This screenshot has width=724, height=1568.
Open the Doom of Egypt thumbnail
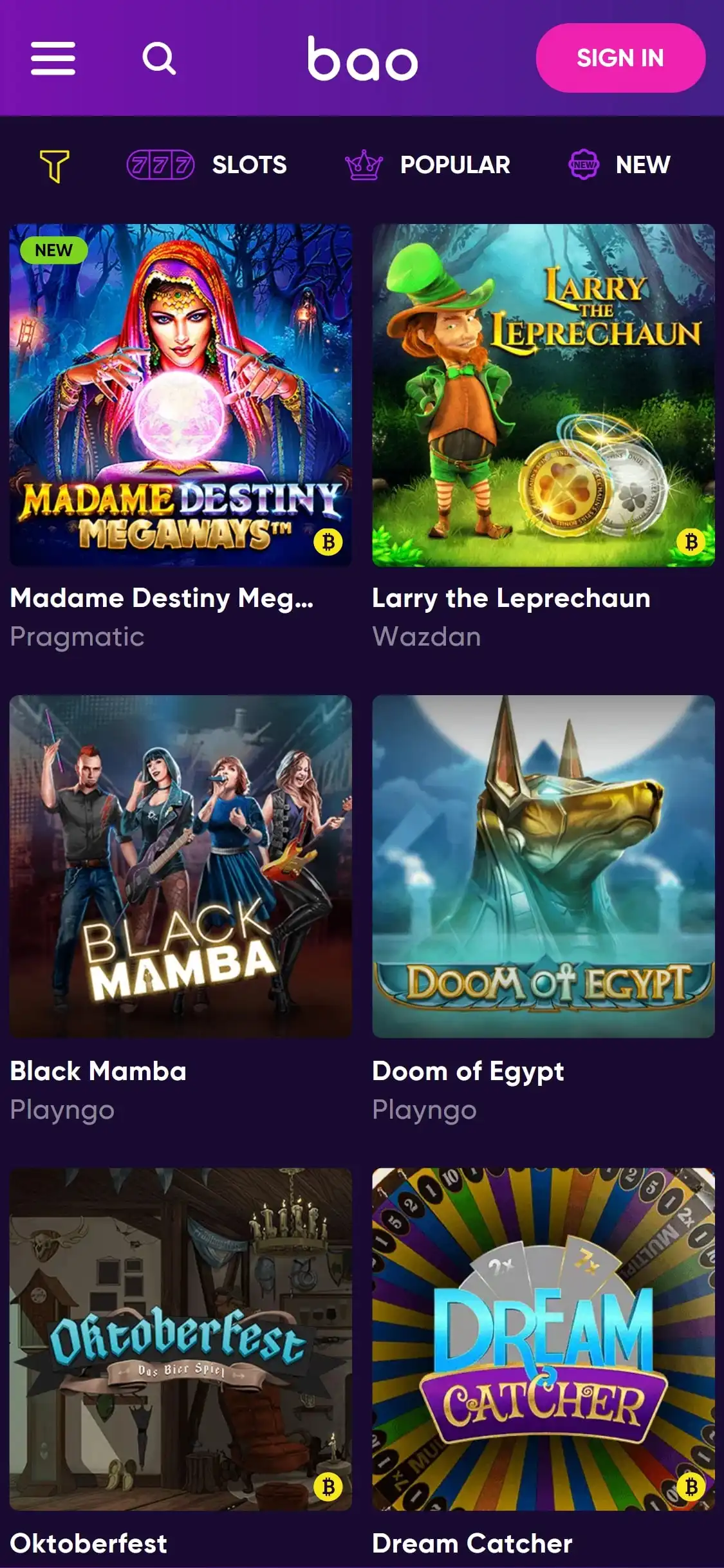pyautogui.click(x=544, y=866)
